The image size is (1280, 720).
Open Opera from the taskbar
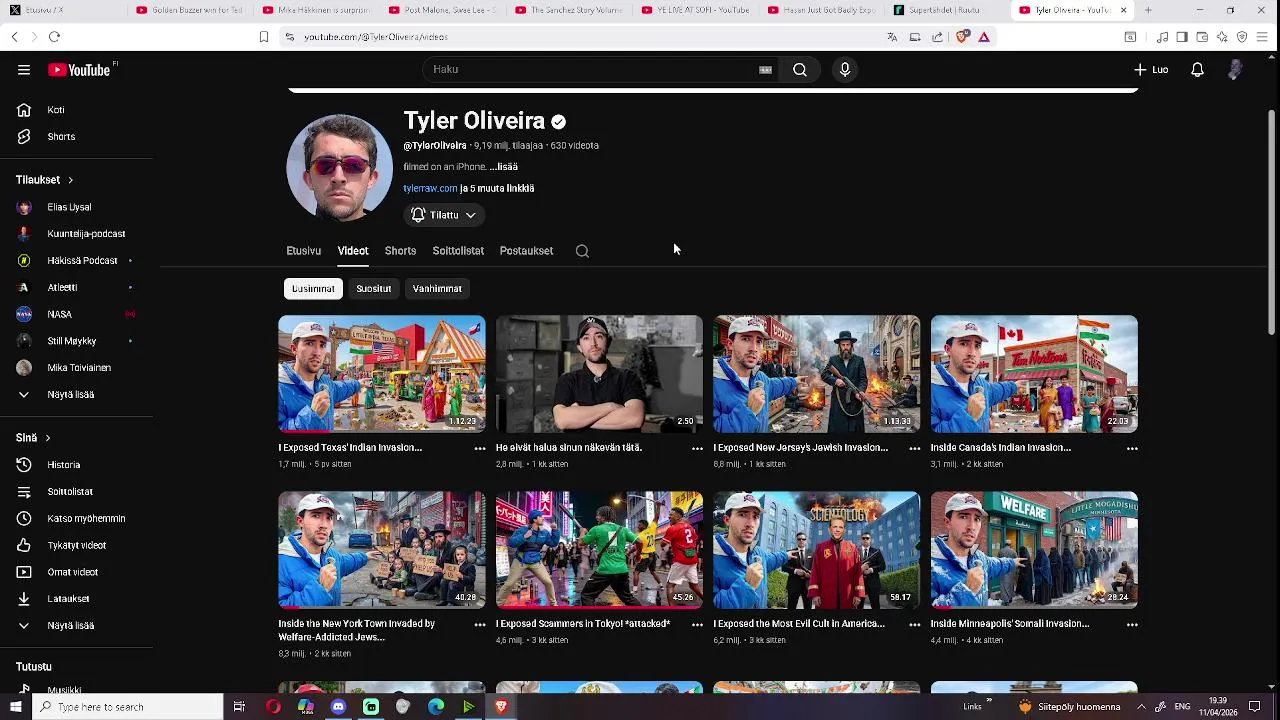273,707
